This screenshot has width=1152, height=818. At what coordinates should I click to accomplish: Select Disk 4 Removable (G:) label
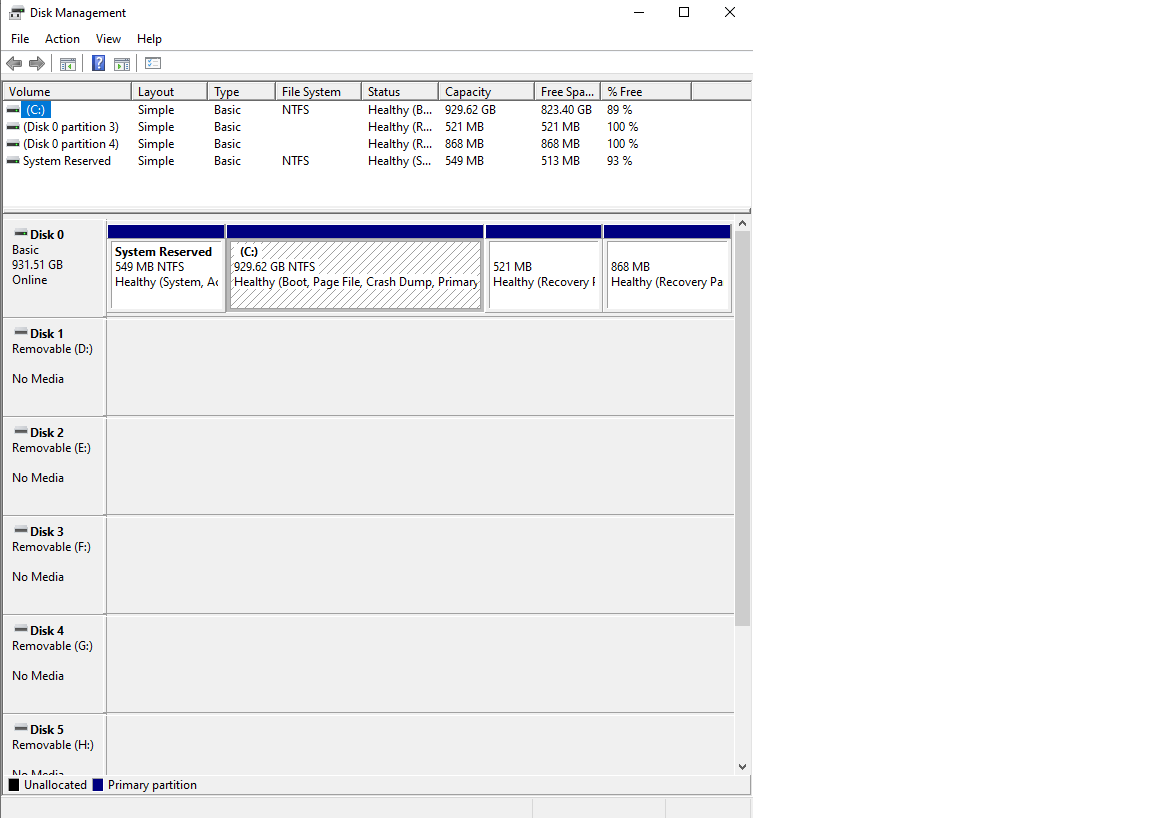(x=55, y=664)
